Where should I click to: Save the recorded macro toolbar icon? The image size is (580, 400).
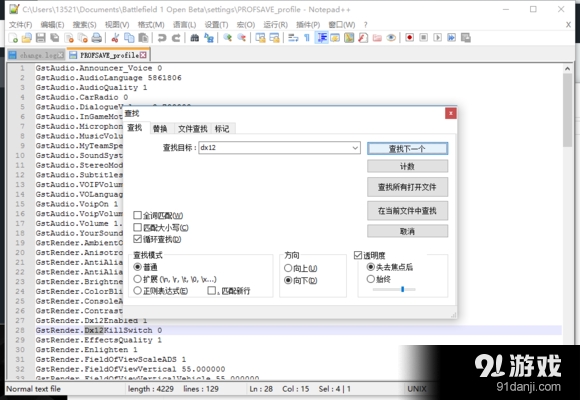pyautogui.click(x=466, y=38)
